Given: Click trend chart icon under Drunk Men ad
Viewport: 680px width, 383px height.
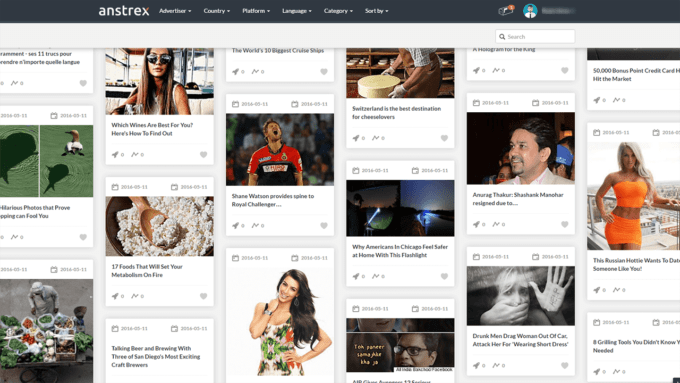Looking at the screenshot, I should (496, 365).
